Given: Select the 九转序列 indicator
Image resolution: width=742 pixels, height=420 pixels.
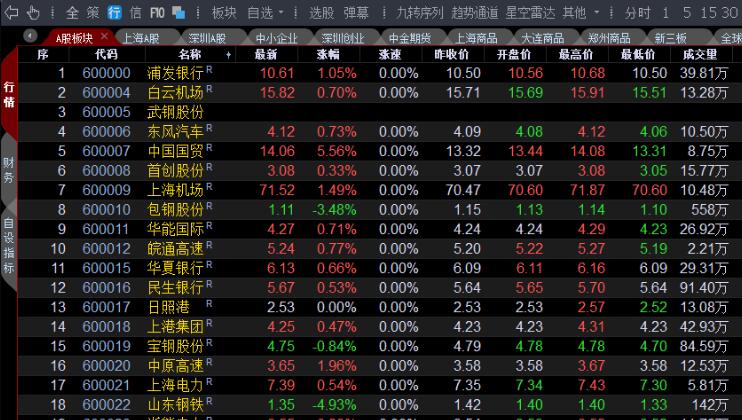Looking at the screenshot, I should coord(420,12).
